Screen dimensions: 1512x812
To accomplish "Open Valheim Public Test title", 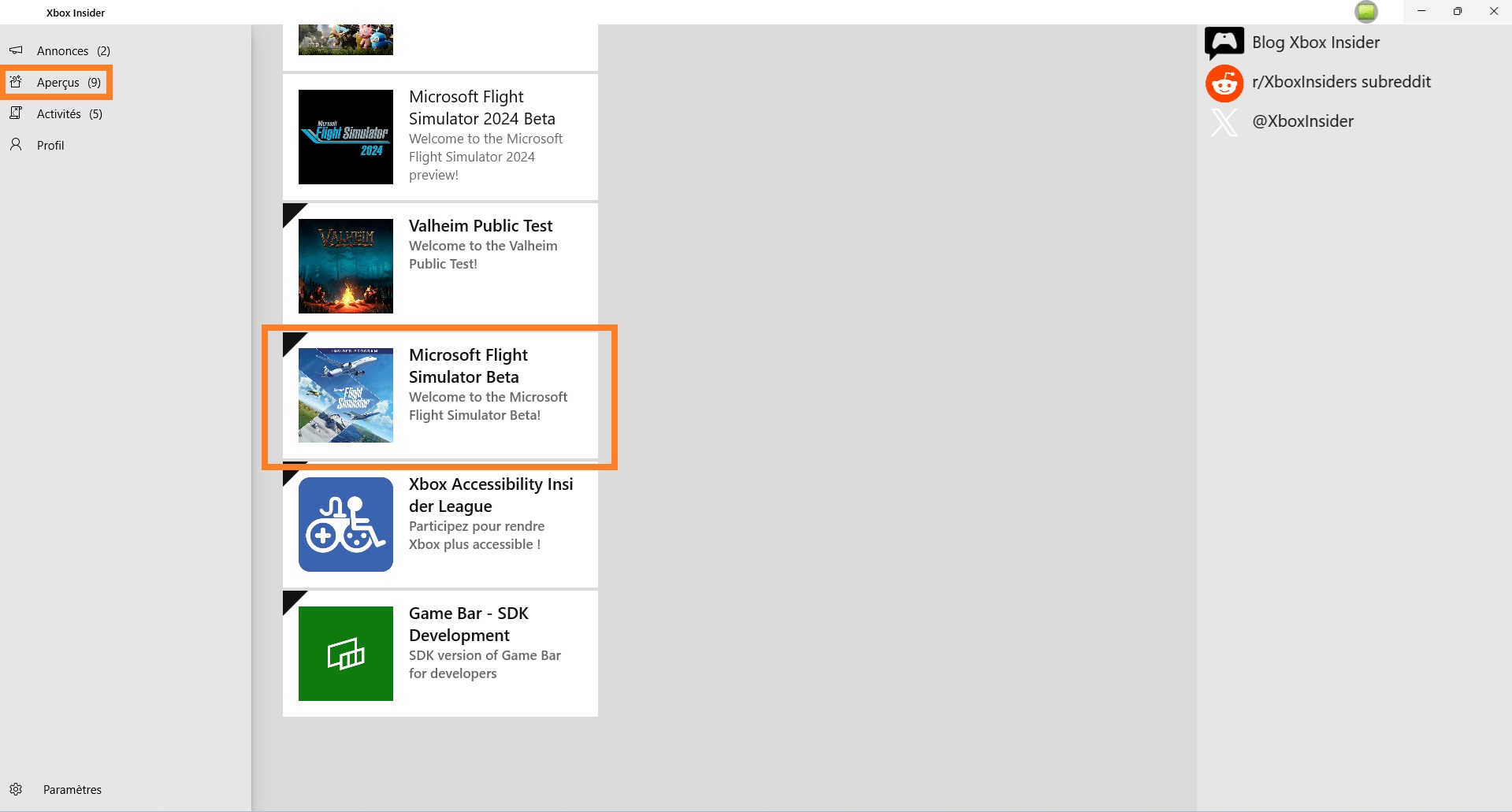I will point(481,226).
